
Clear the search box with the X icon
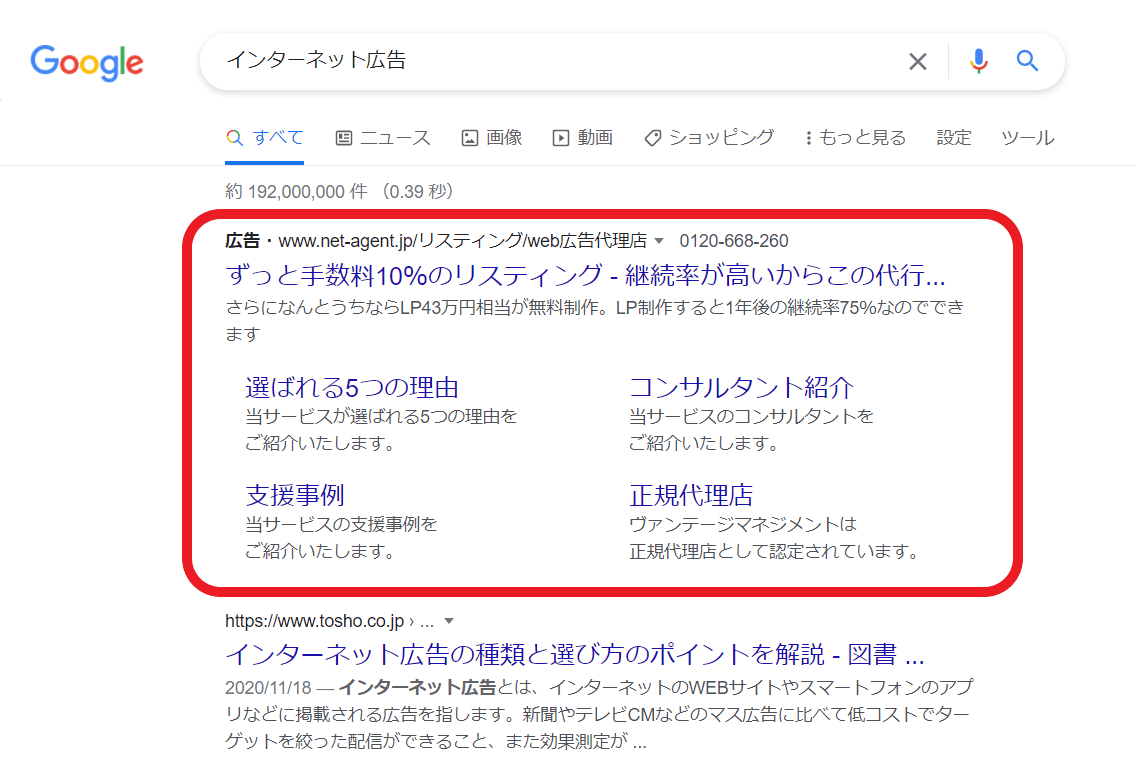click(918, 62)
